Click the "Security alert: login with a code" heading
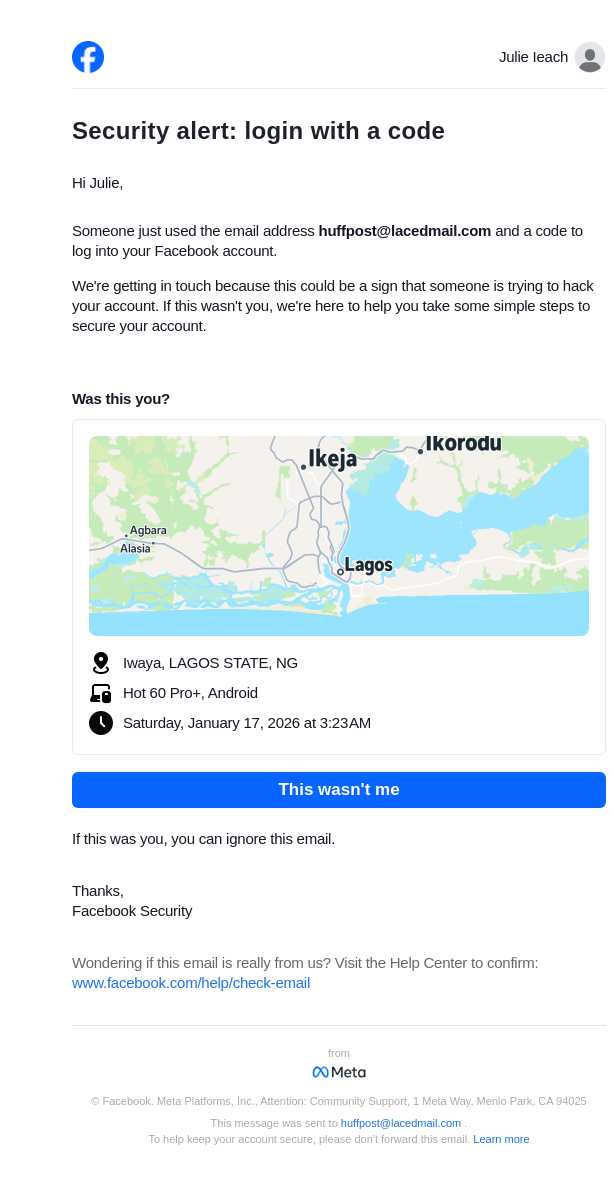The width and height of the screenshot is (614, 1195). coord(258,131)
